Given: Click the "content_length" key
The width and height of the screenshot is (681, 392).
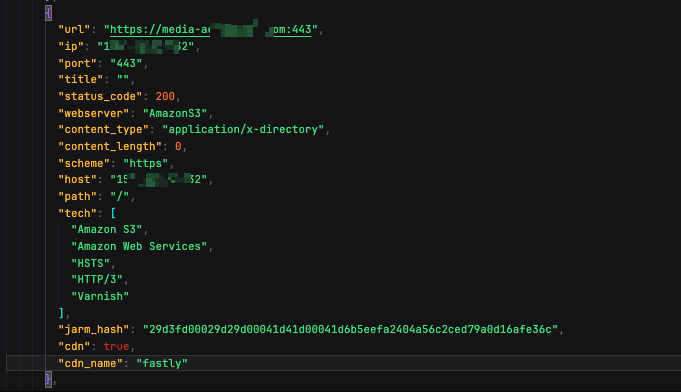Looking at the screenshot, I should [x=110, y=146].
